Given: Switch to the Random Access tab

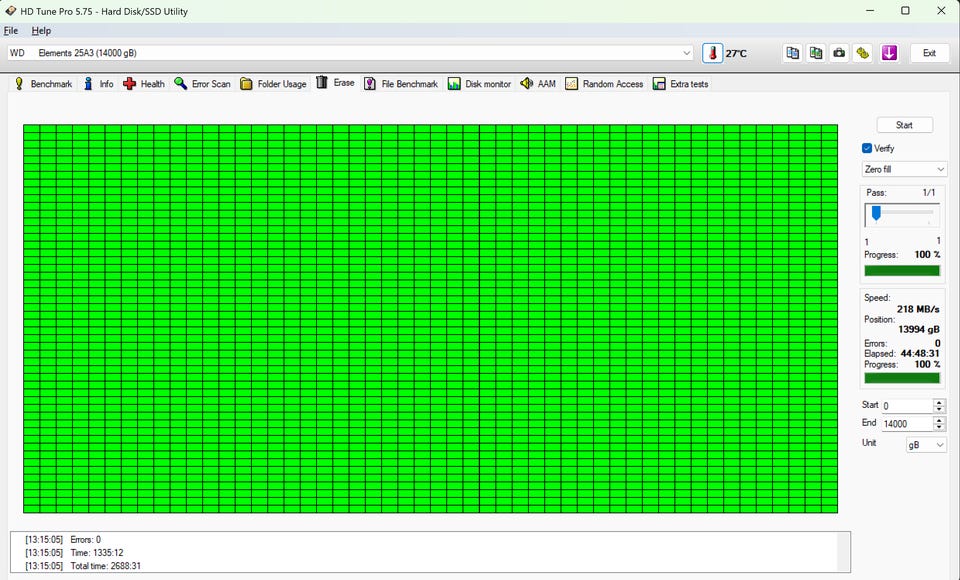Looking at the screenshot, I should [x=604, y=84].
